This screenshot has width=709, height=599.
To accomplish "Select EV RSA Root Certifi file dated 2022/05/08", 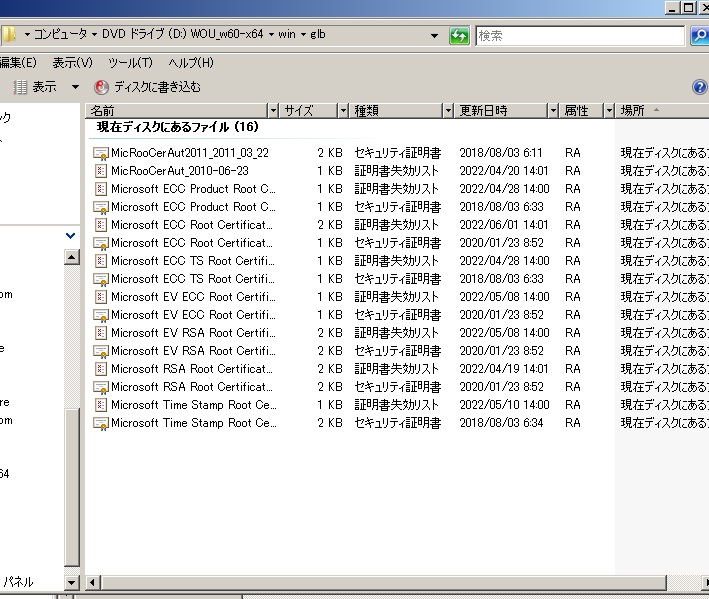I will pyautogui.click(x=193, y=333).
